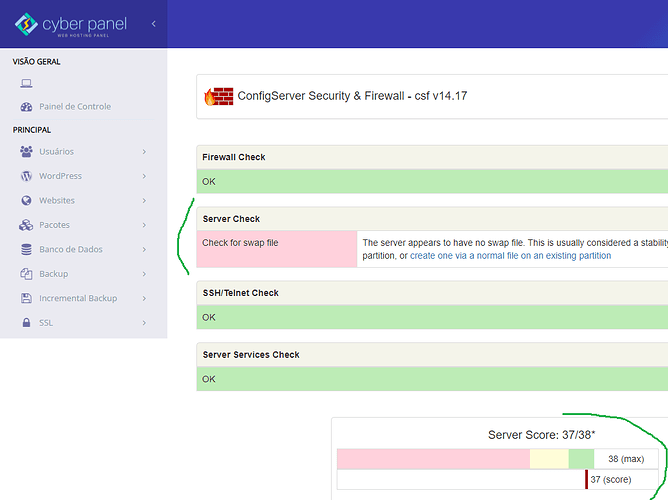Click the SSH/Telnet Check heading
This screenshot has width=668, height=500.
pyautogui.click(x=240, y=293)
